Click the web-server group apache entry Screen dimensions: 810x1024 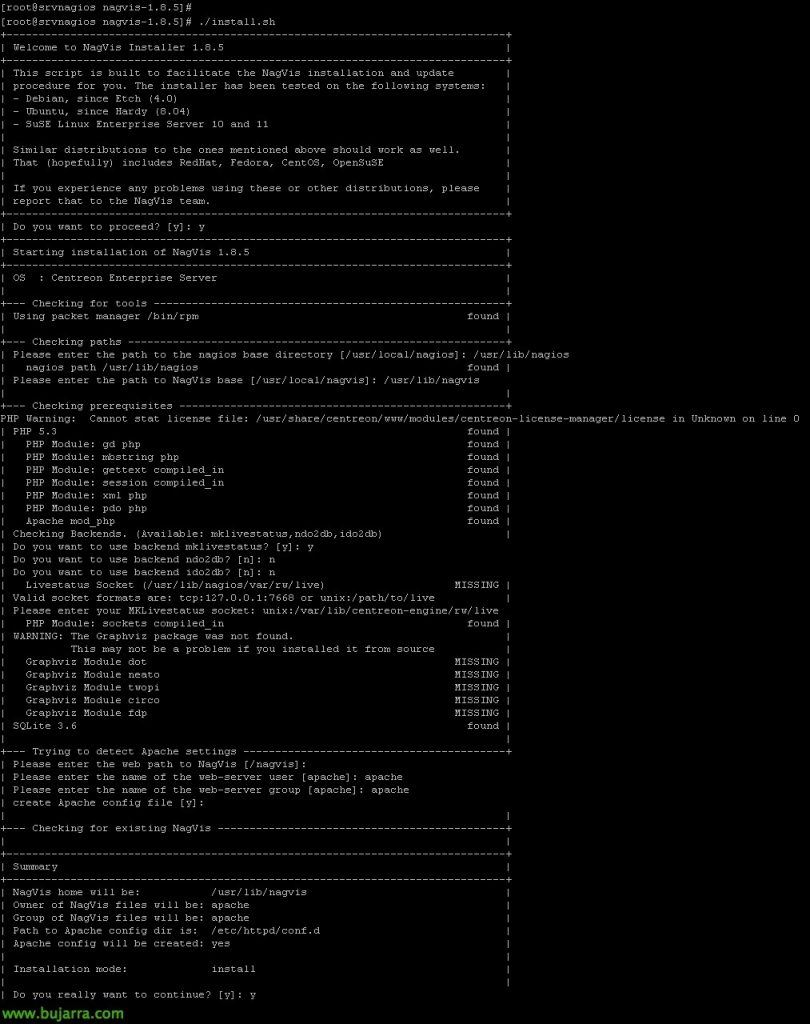(390, 790)
